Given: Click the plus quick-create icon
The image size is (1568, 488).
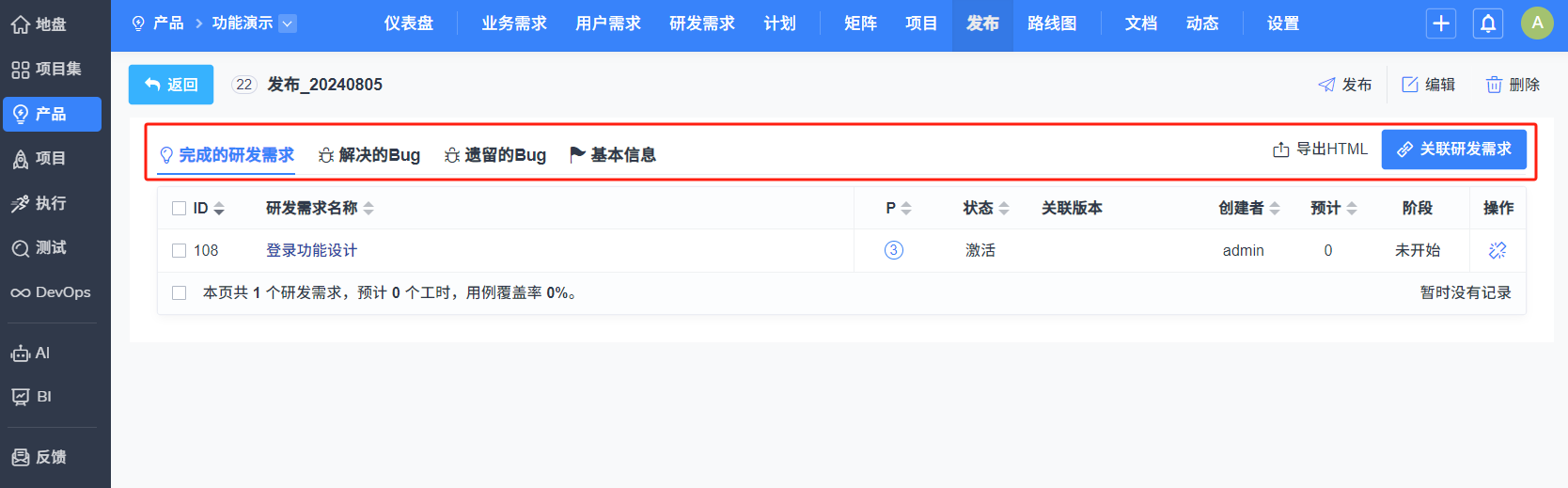Looking at the screenshot, I should click(x=1440, y=24).
